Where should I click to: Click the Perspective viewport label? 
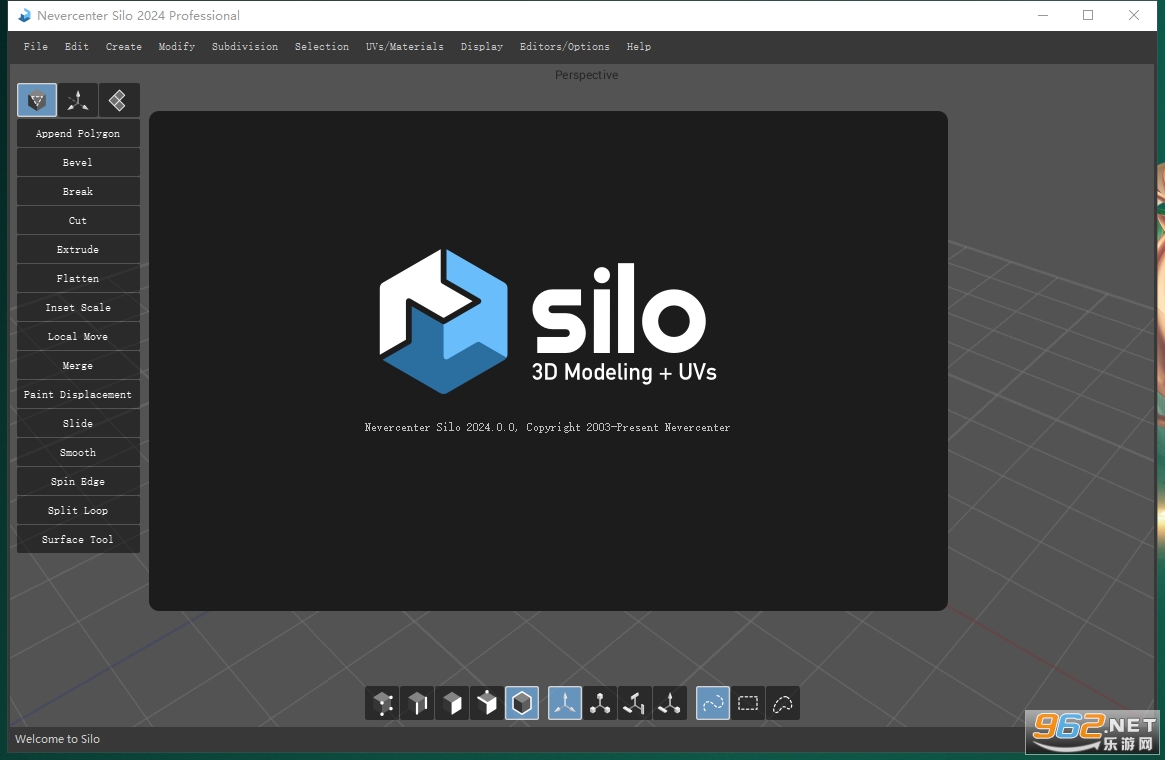coord(586,75)
